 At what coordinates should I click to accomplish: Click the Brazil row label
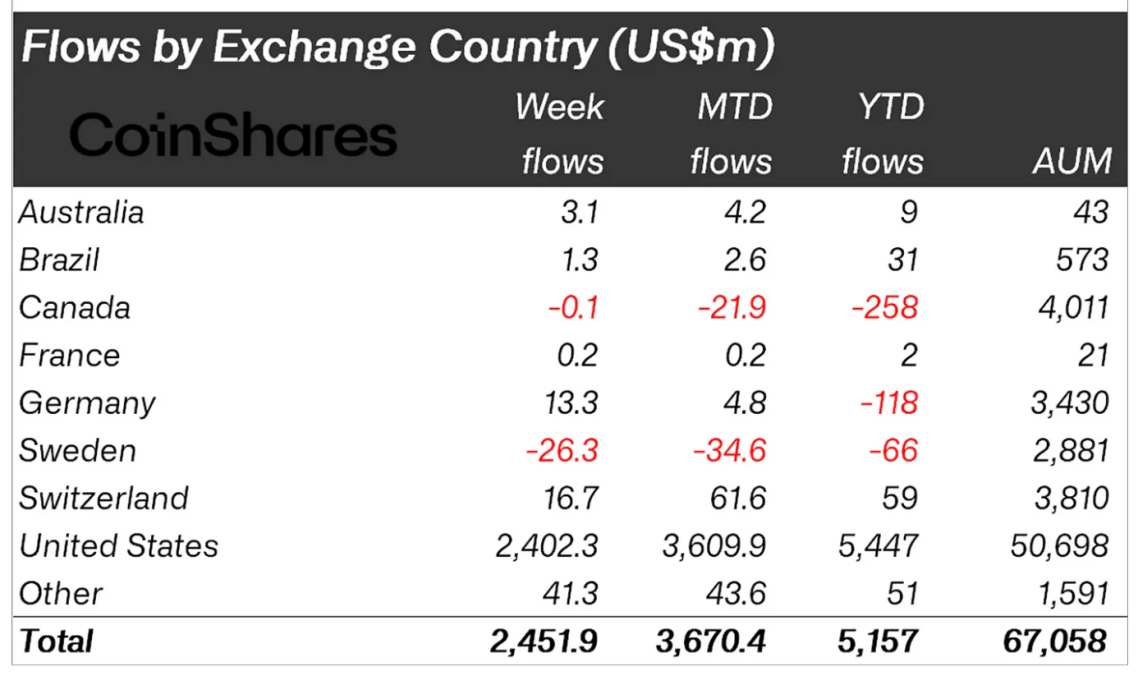pyautogui.click(x=60, y=260)
